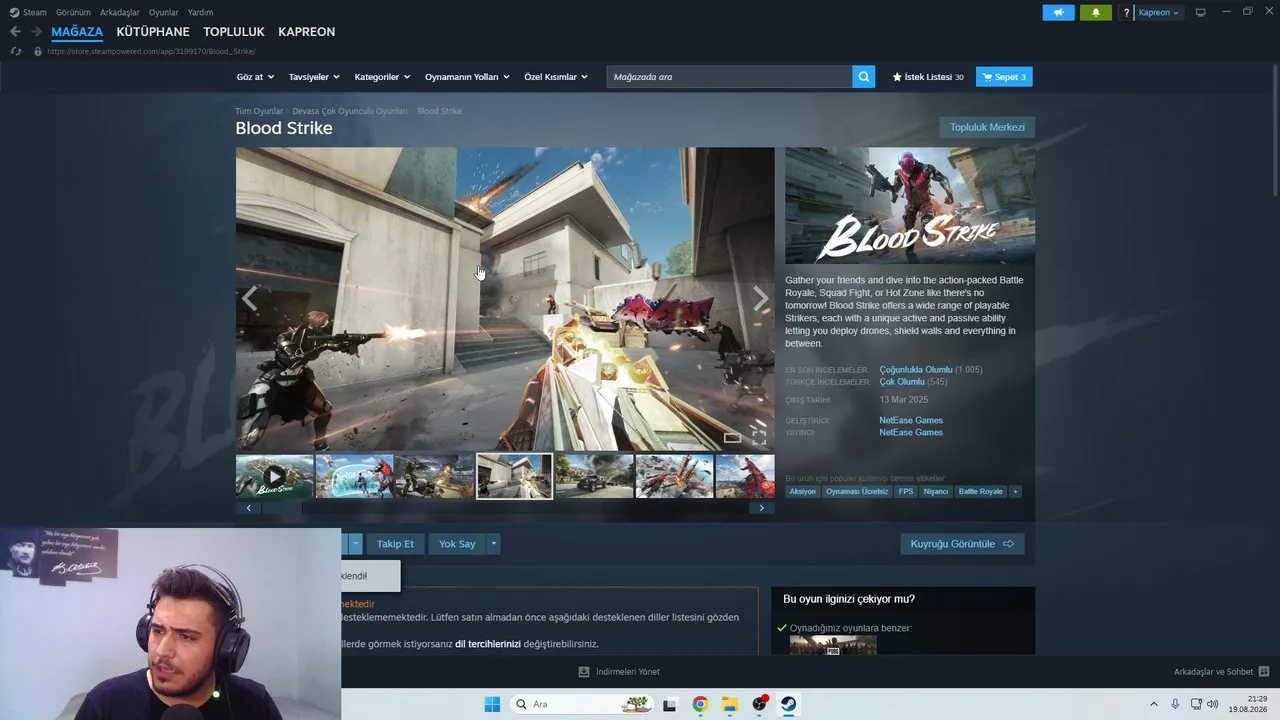Play the Blood Strike trailer video thumbnail
The width and height of the screenshot is (1280, 720).
[x=275, y=477]
